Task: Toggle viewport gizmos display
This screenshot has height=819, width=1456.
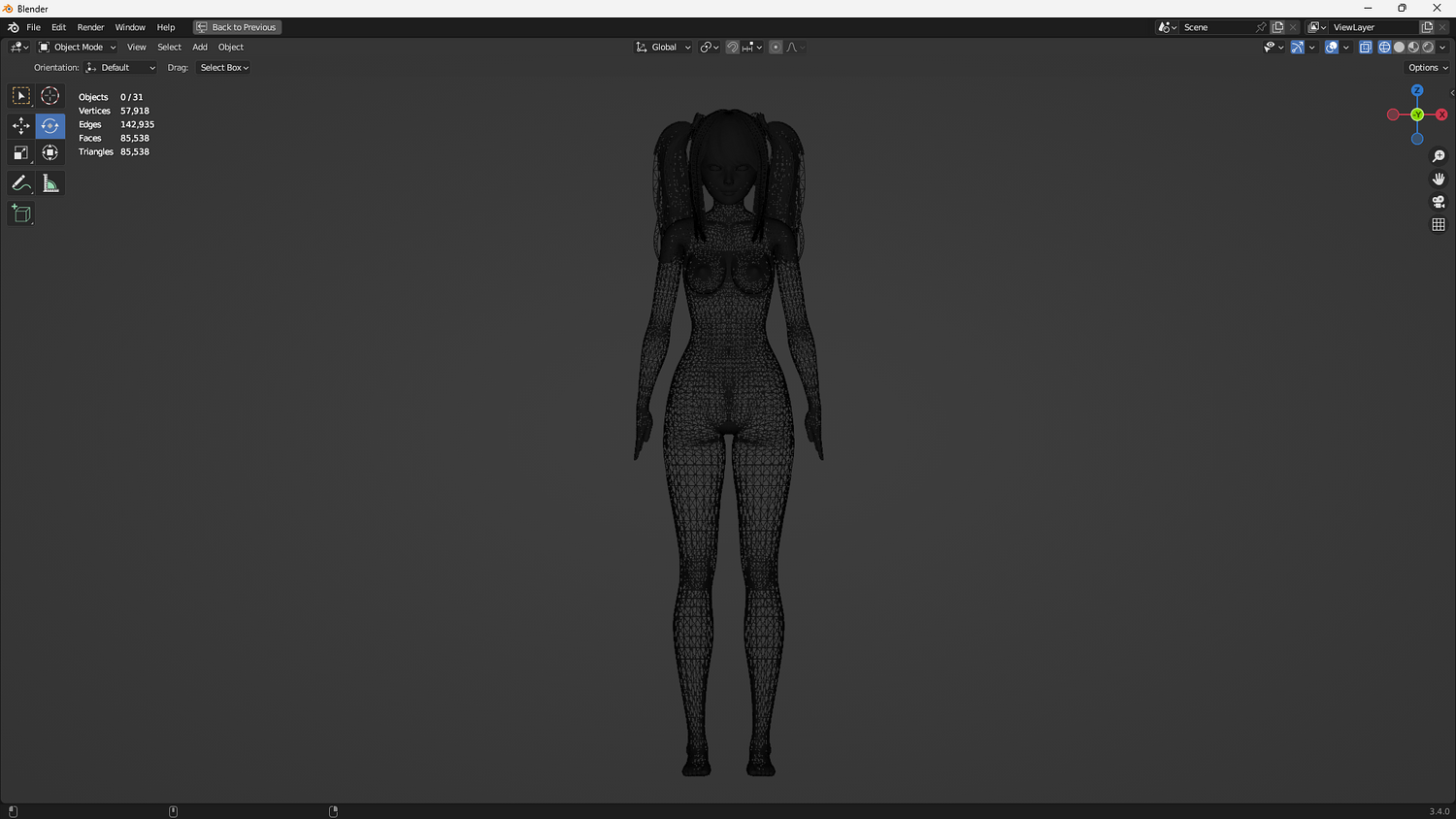Action: 1298,47
